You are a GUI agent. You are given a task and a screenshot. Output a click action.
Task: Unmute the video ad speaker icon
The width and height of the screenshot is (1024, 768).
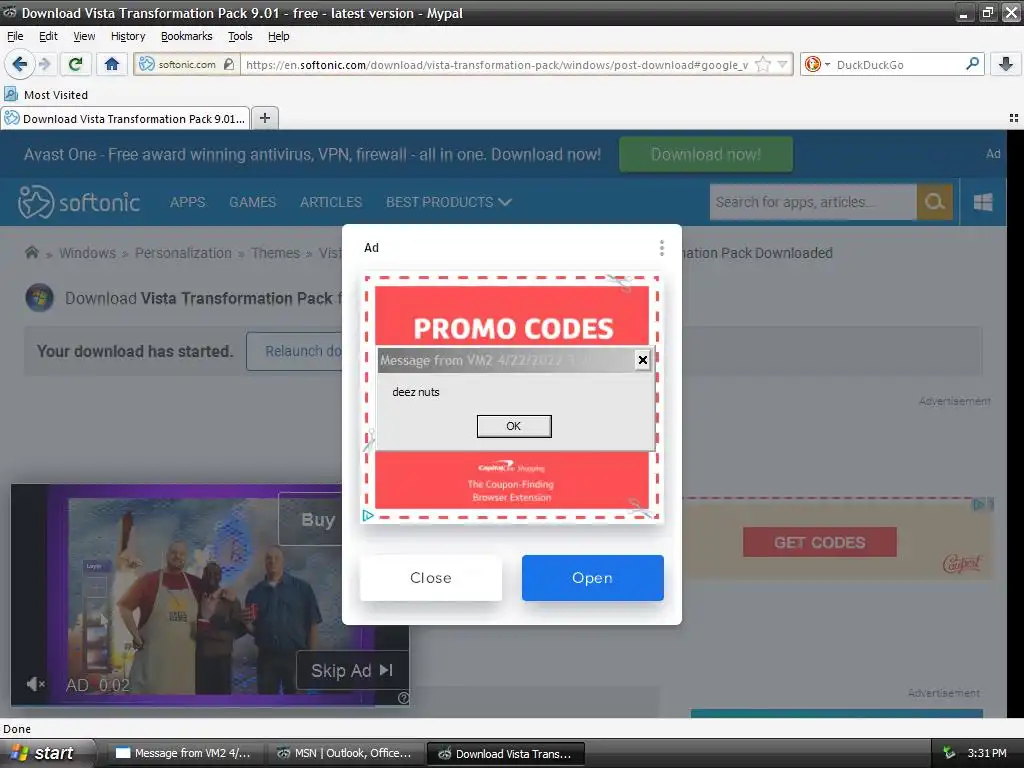coord(35,684)
